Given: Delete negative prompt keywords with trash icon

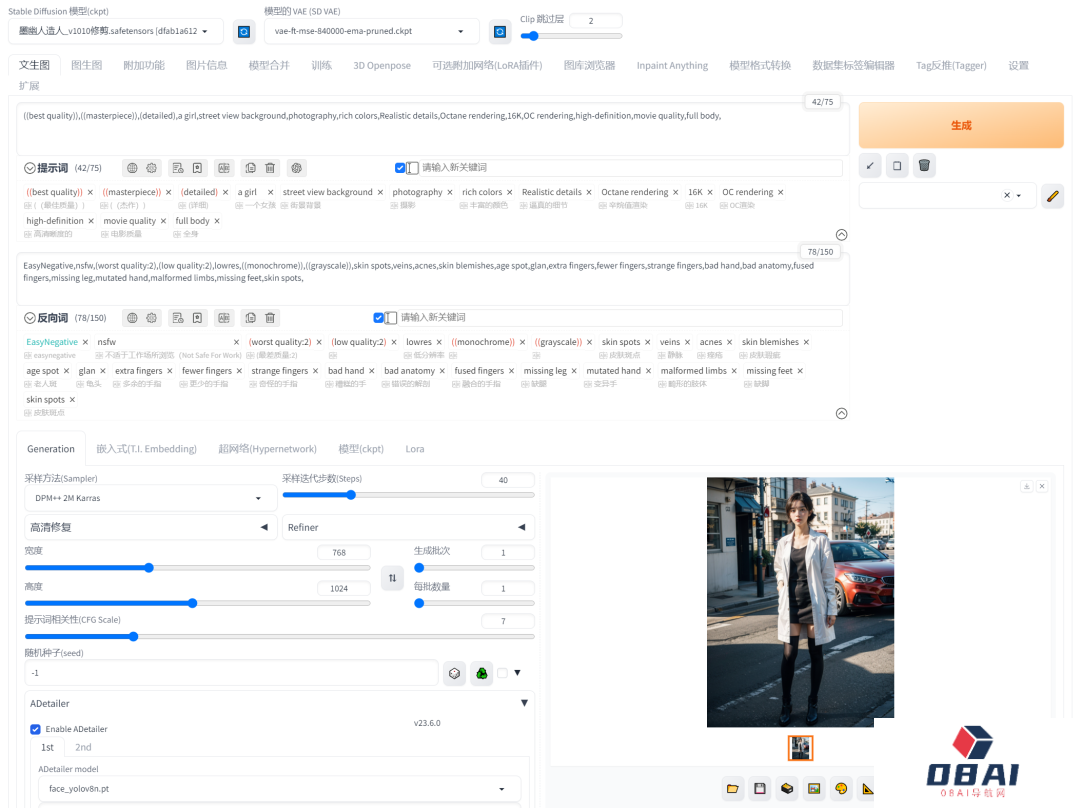Looking at the screenshot, I should point(270,318).
